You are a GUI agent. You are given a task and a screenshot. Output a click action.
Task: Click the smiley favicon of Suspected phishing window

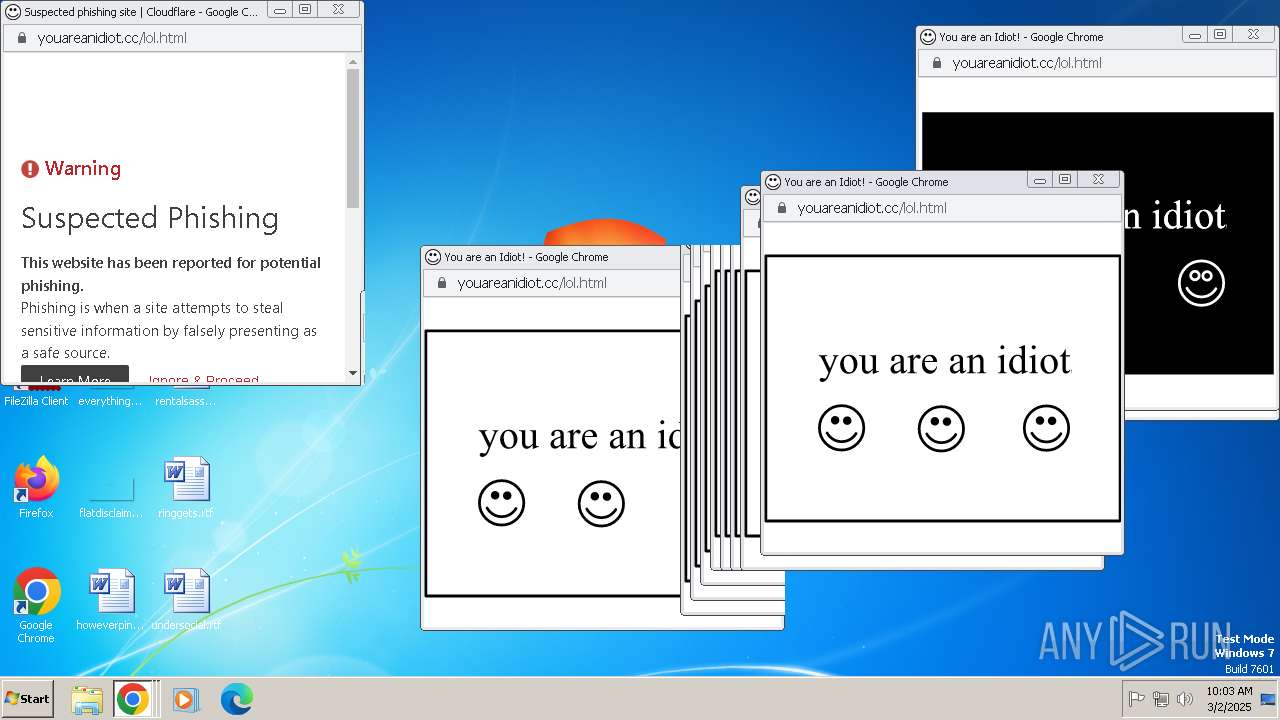(13, 11)
